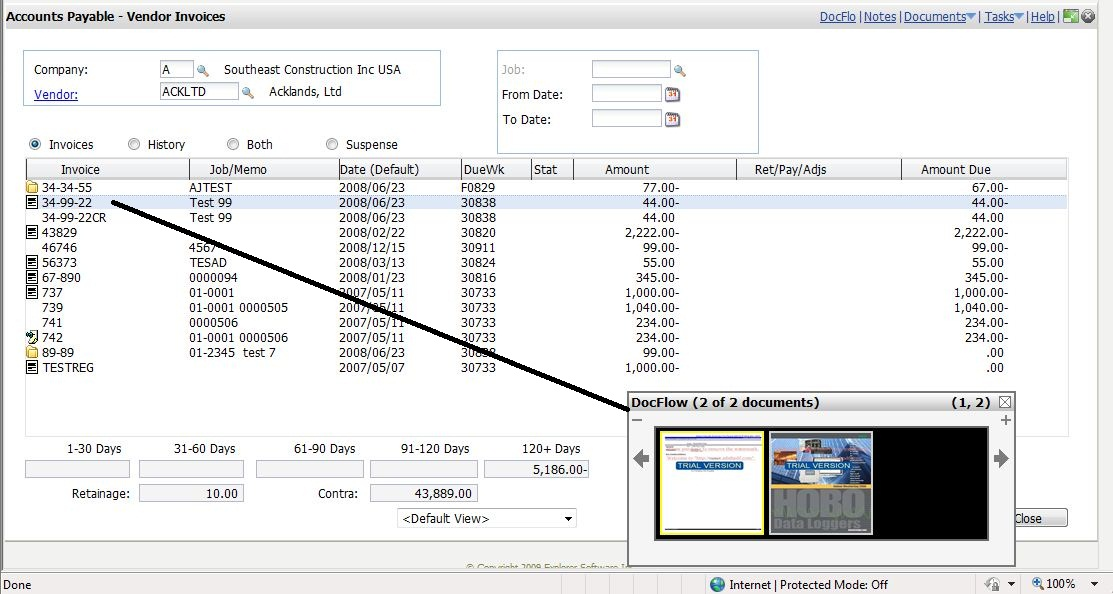This screenshot has width=1113, height=594.
Task: Click folder icon beside invoice 89-89
Action: (x=32, y=352)
